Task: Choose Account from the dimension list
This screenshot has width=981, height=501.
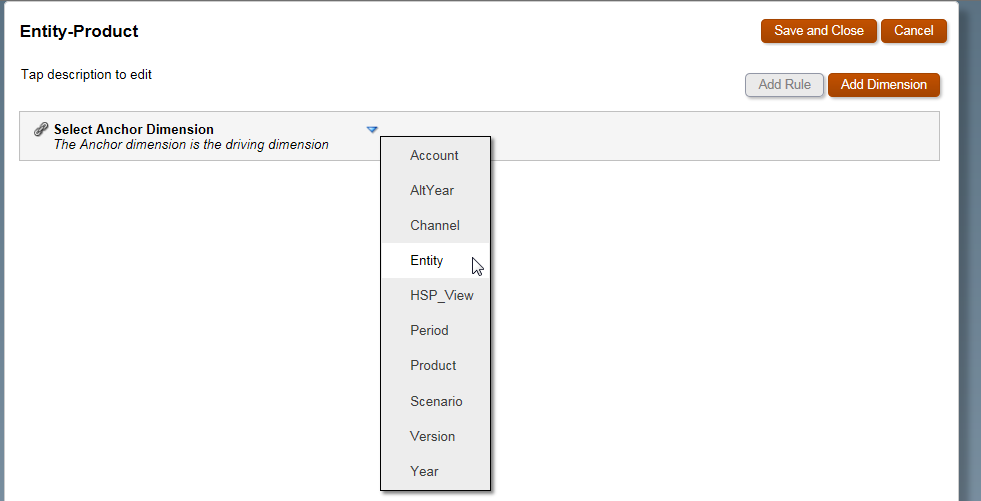Action: point(435,155)
